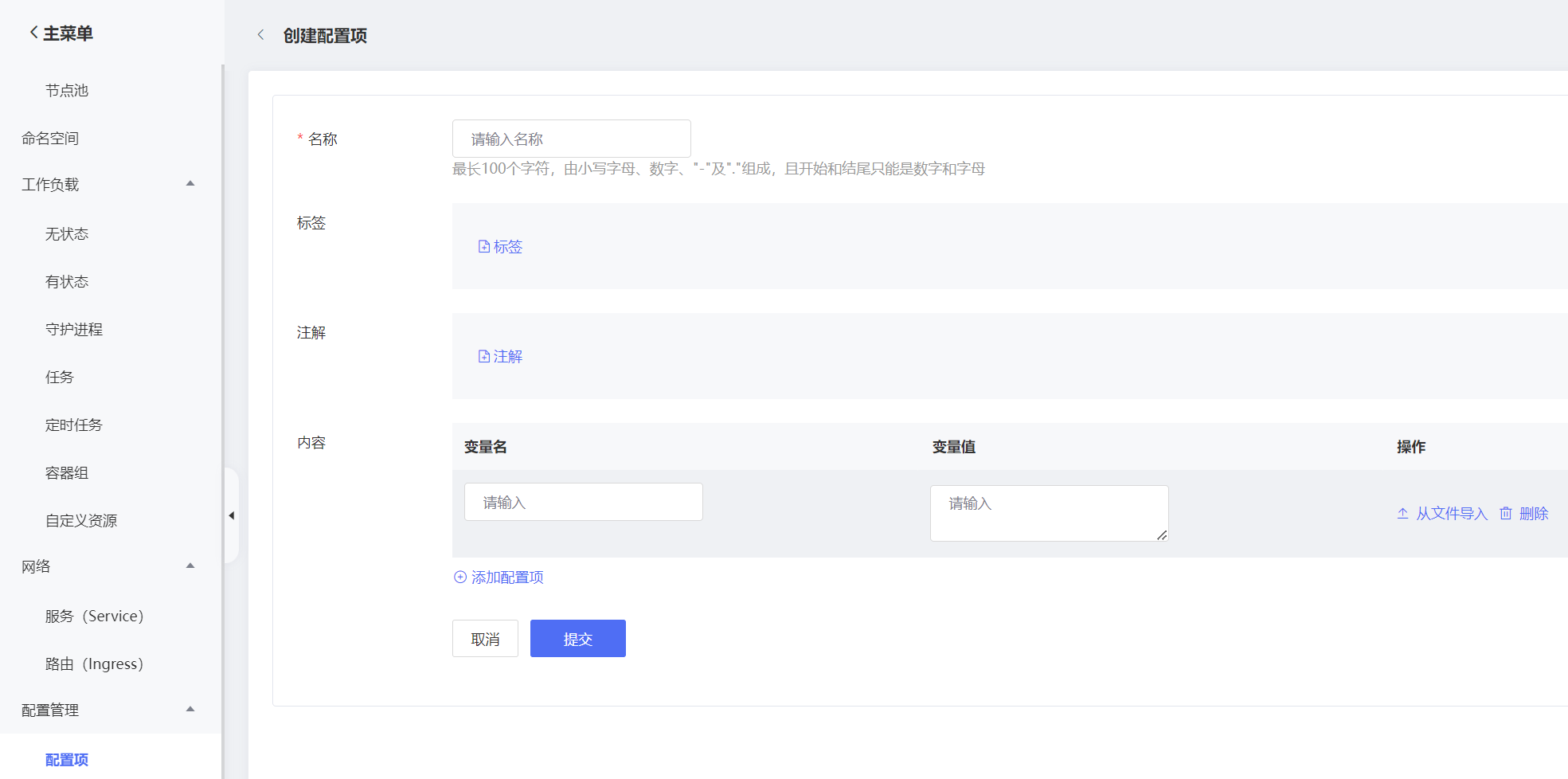Click the back arrow beside 创建配置项 title
Image resolution: width=1568 pixels, height=779 pixels.
pos(260,35)
